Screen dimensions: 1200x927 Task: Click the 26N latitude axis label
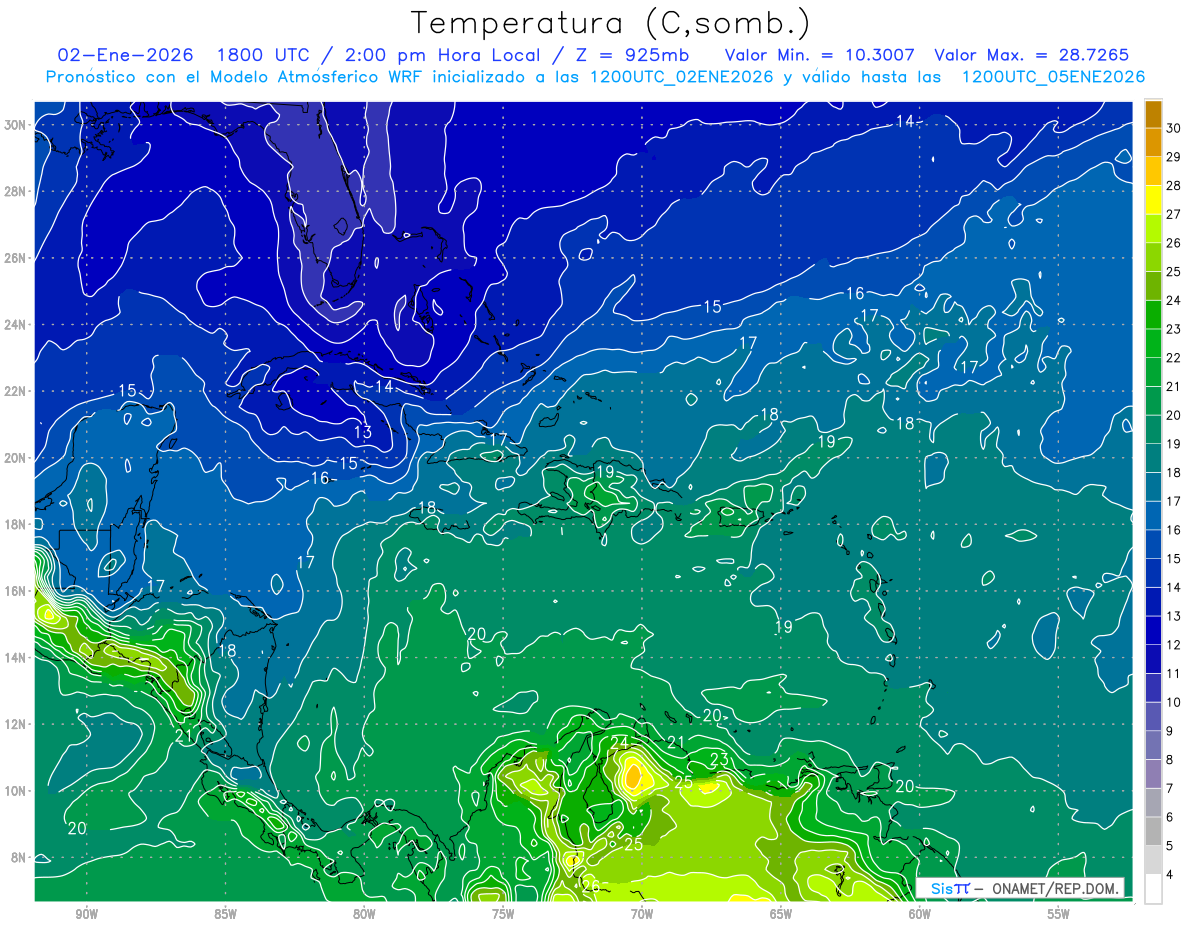tap(15, 258)
